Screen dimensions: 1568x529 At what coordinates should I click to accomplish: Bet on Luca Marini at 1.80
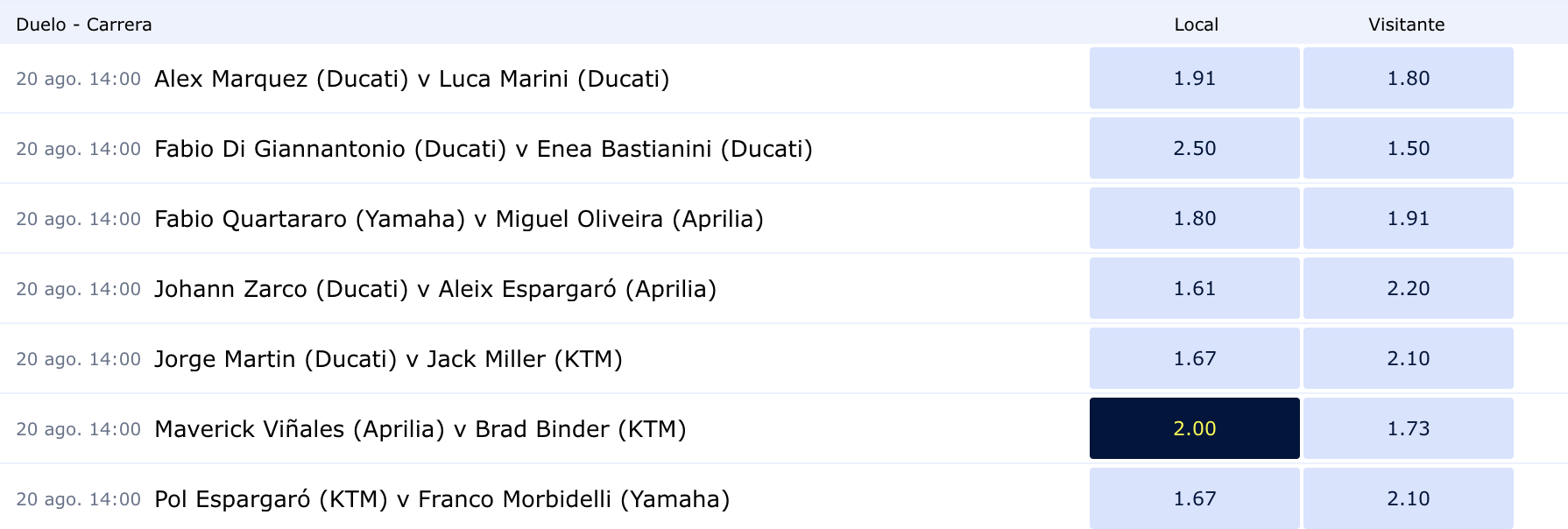[x=1408, y=78]
